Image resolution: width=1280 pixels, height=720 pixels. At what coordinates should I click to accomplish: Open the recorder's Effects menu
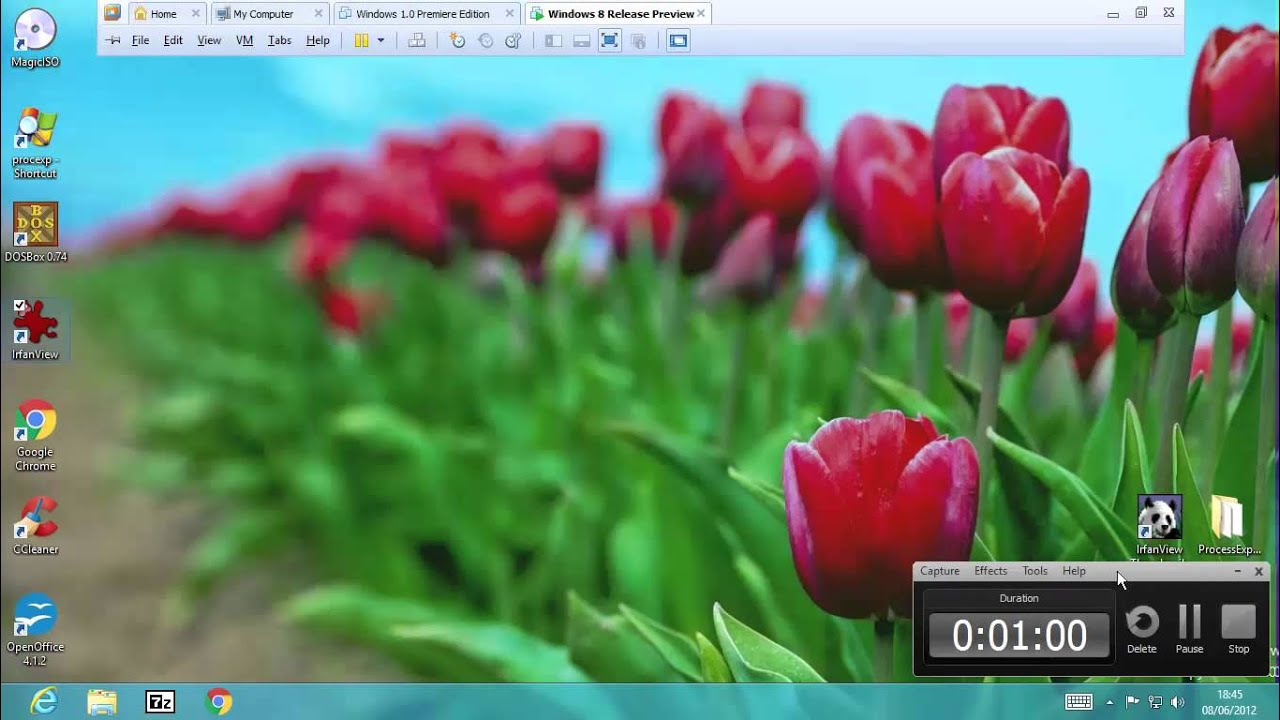[x=991, y=571]
